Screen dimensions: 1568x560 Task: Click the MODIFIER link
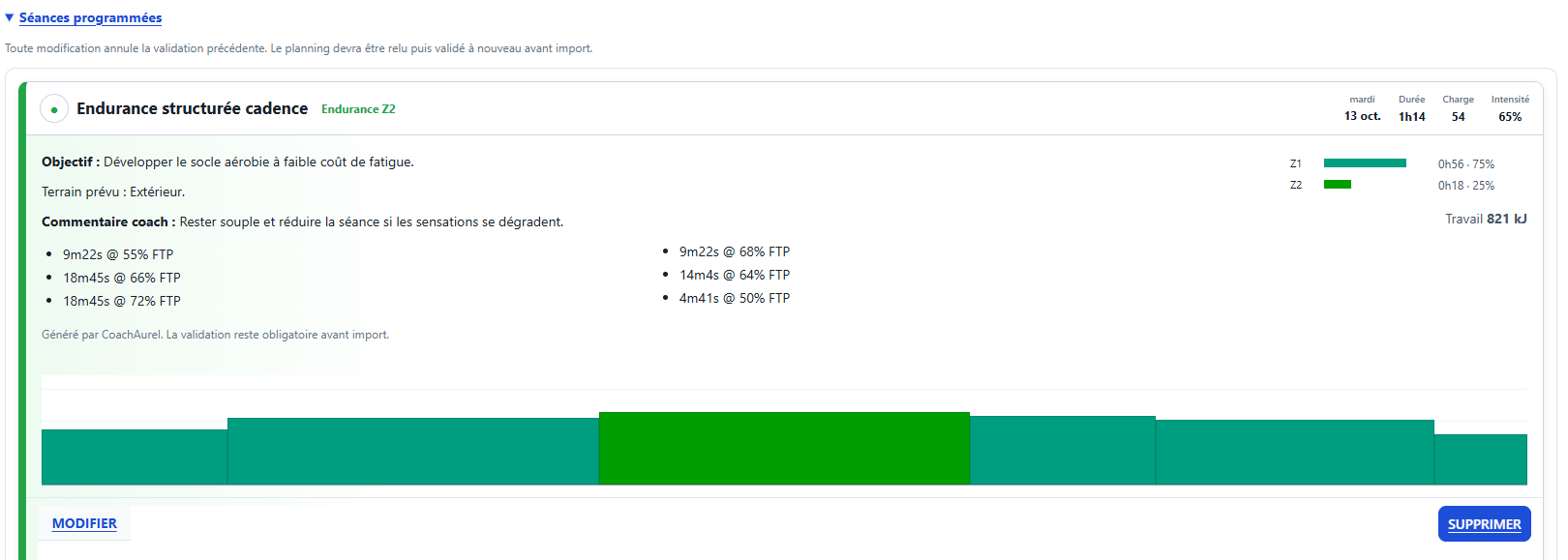point(84,523)
